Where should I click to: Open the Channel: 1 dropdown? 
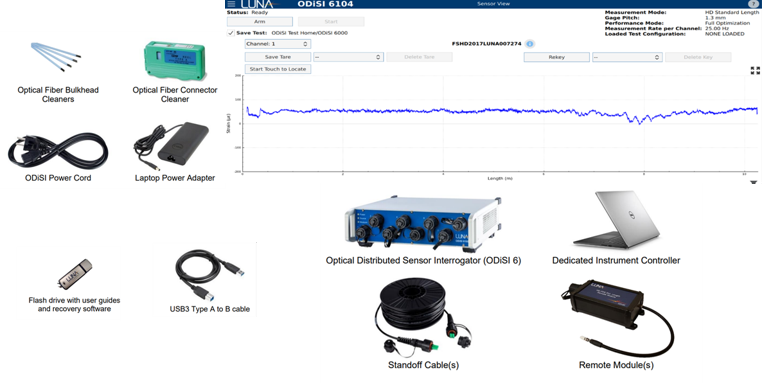click(277, 44)
